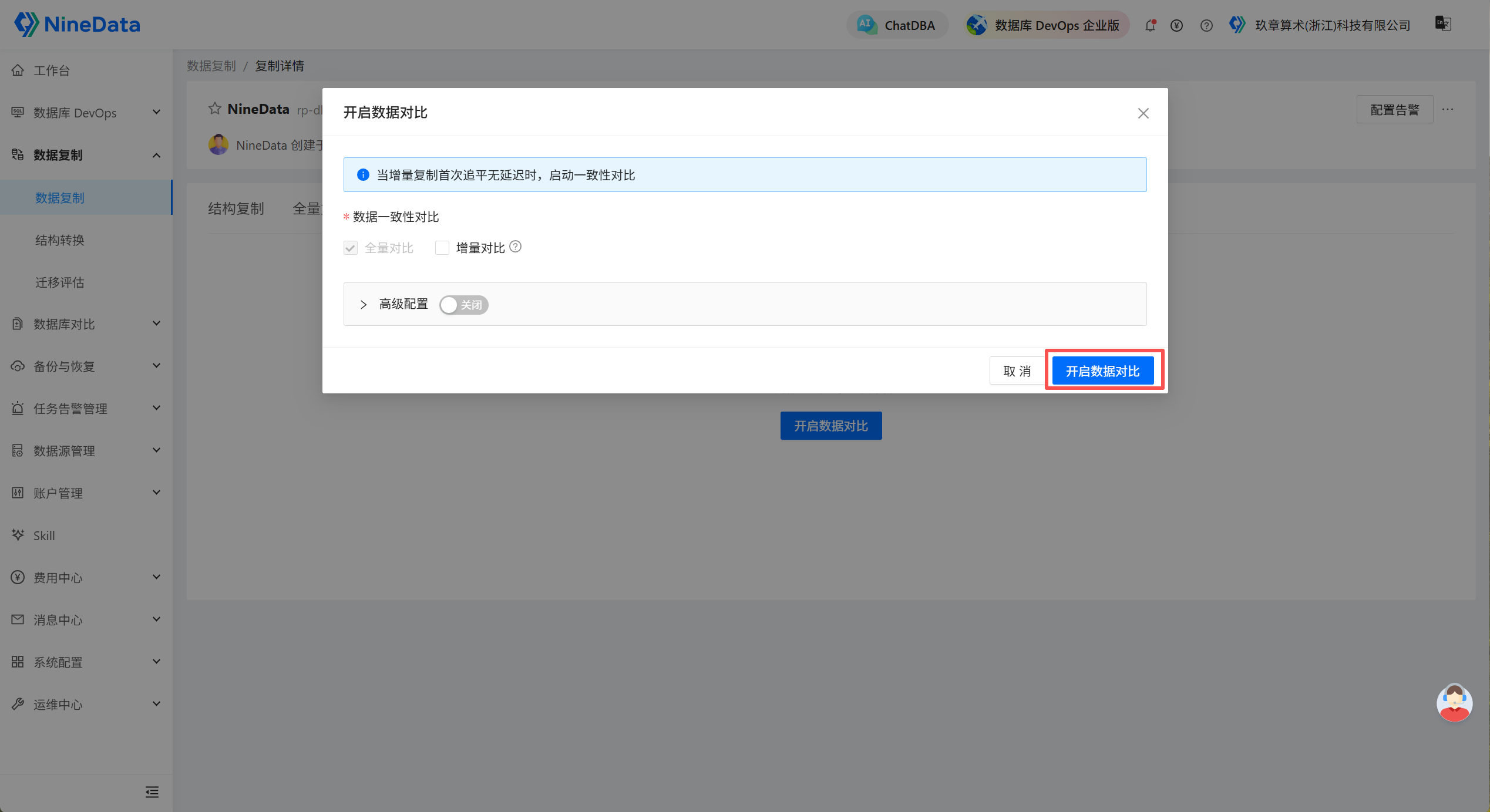Collapse 数据复制 sidebar group

(86, 155)
